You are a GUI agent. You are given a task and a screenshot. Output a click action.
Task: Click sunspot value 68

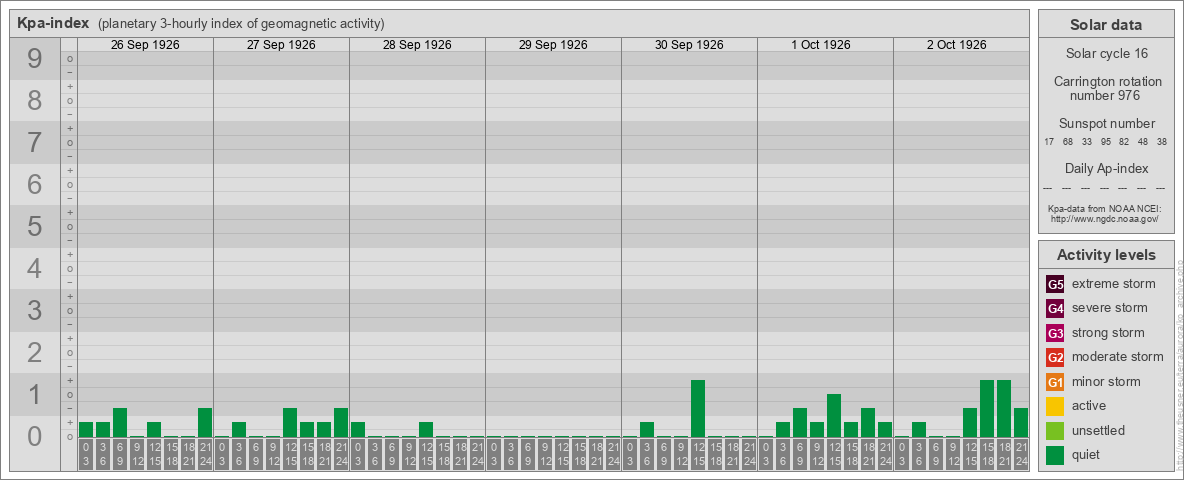coord(1068,142)
